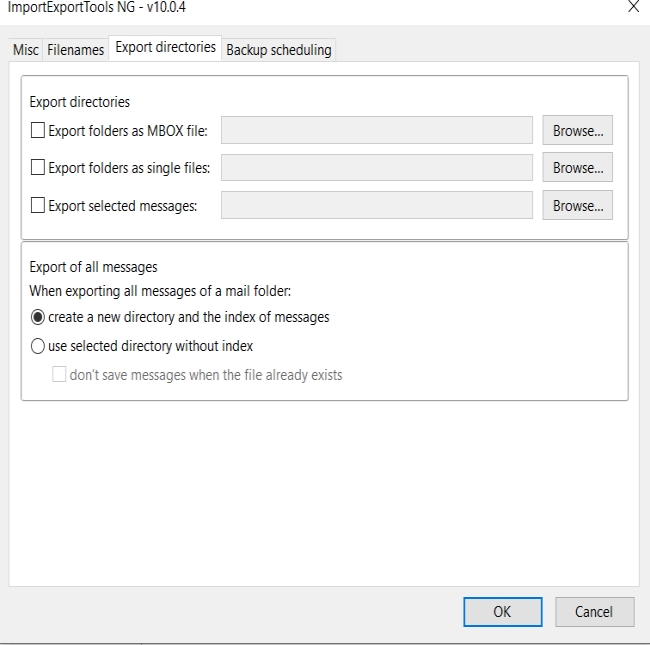Screen dimensions: 650x645
Task: Click the Export of all messages heading
Action: point(93,267)
